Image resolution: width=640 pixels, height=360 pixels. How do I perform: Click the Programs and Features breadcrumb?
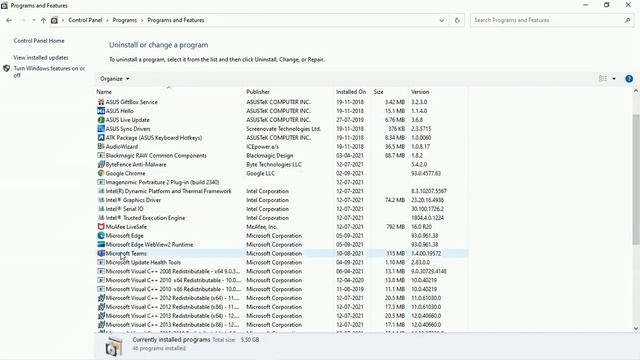click(176, 20)
